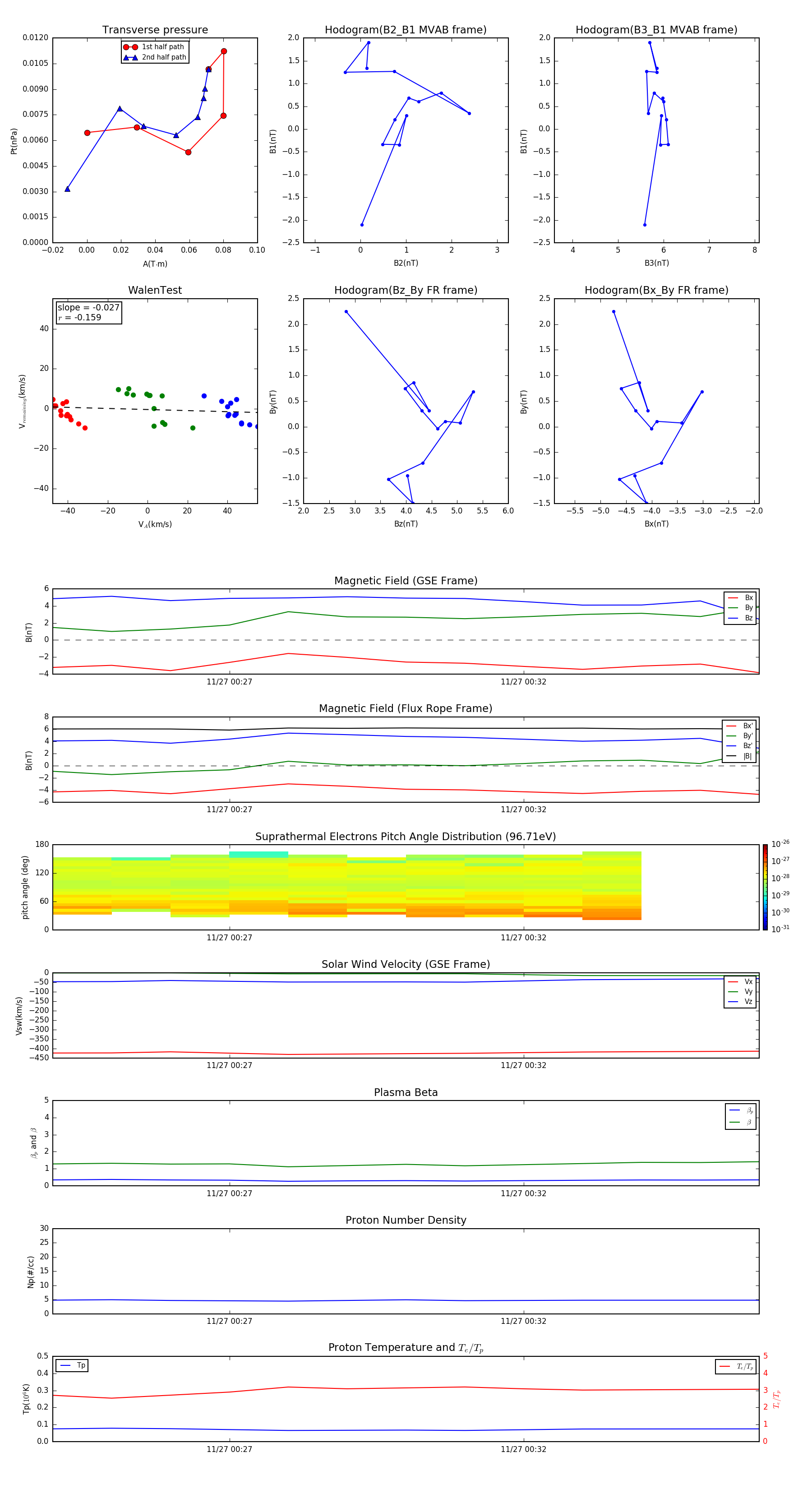812x1489 pixels.
Task: Click the 'Hodogram(B3_B1 MVAB frame)' title
Action: tap(656, 30)
